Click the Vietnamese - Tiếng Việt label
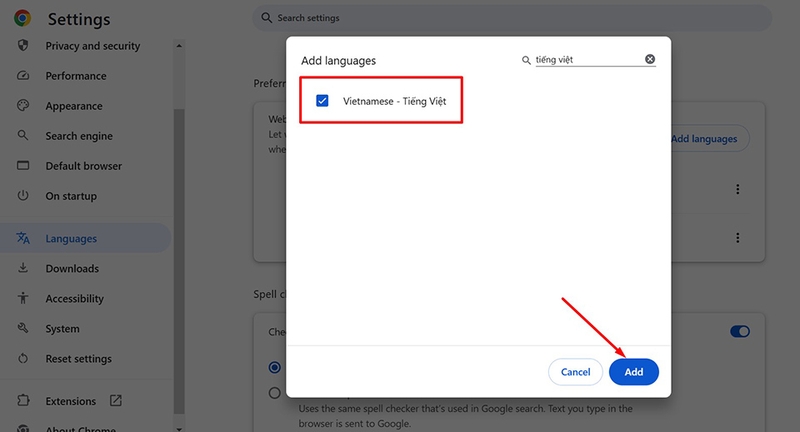This screenshot has width=800, height=432. (x=394, y=101)
